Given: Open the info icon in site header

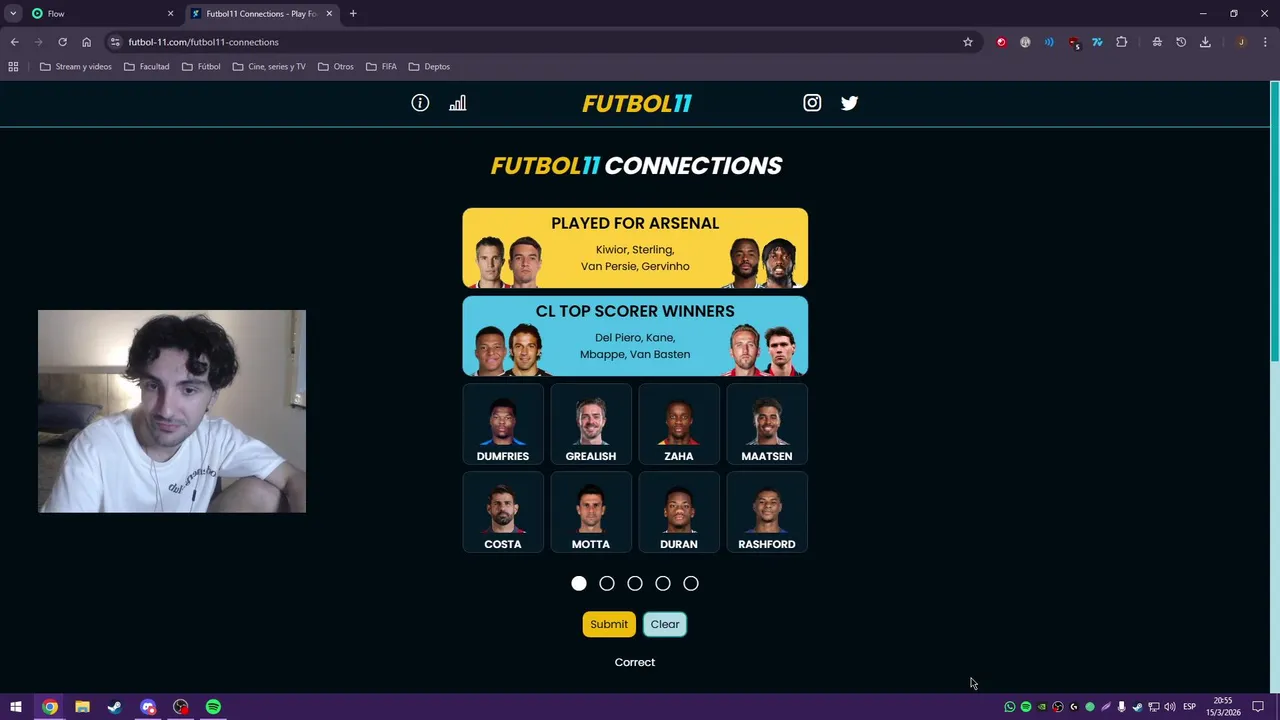Looking at the screenshot, I should point(420,103).
